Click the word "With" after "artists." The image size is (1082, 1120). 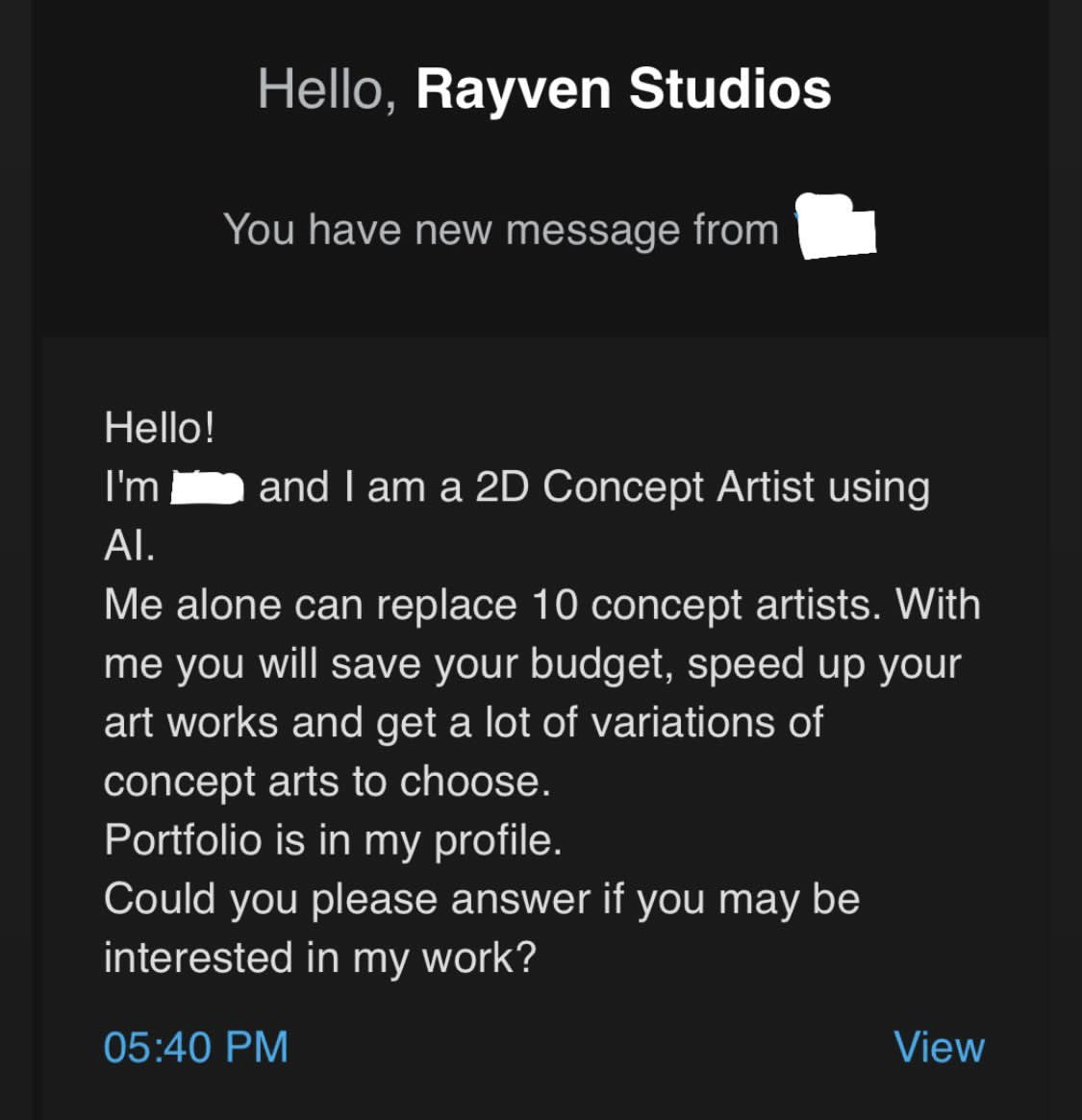938,605
